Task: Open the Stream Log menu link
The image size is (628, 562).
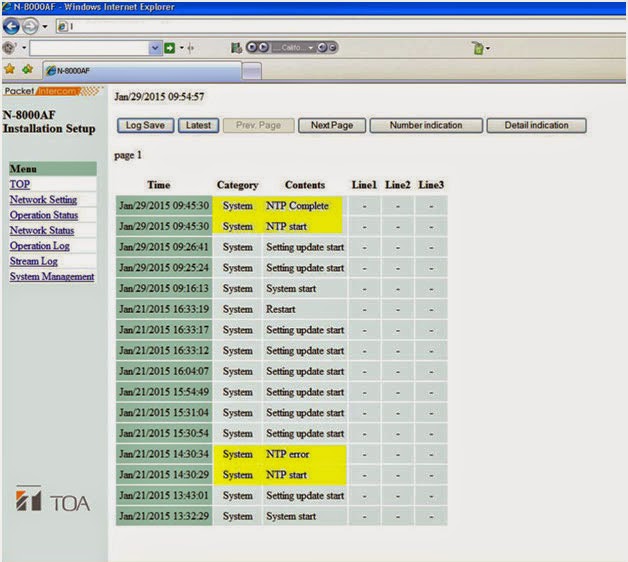Action: pos(34,261)
